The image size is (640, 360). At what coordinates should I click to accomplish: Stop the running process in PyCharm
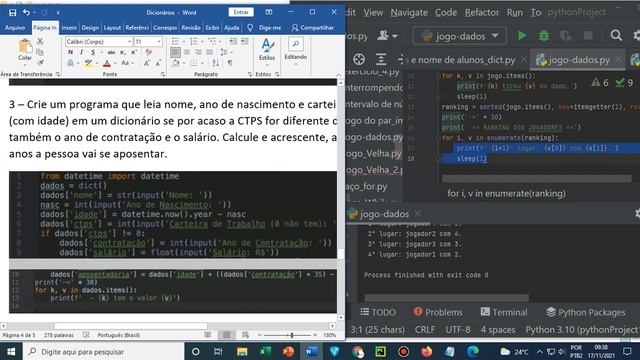[588, 36]
